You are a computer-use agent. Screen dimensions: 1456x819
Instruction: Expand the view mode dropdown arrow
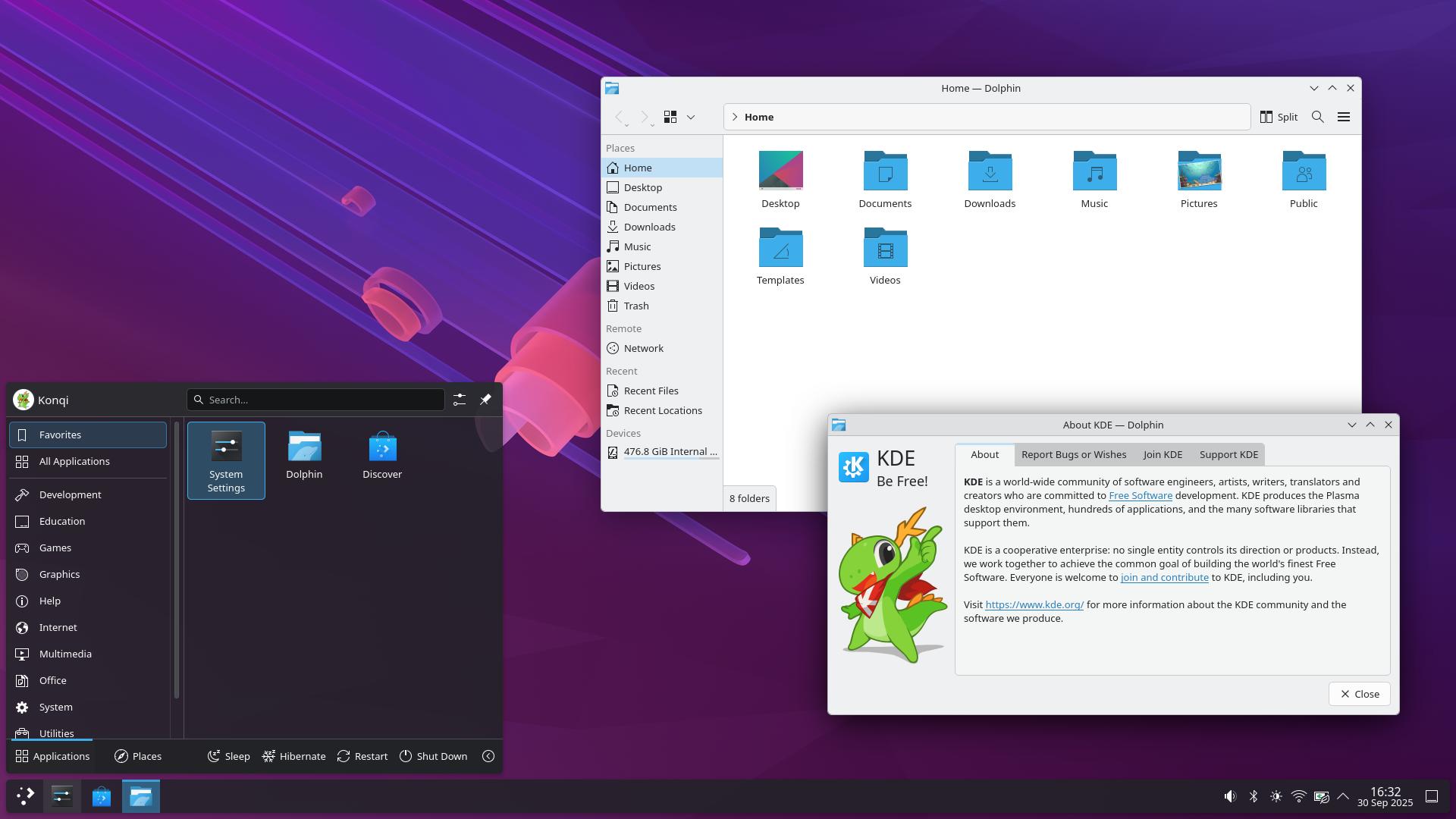(691, 117)
